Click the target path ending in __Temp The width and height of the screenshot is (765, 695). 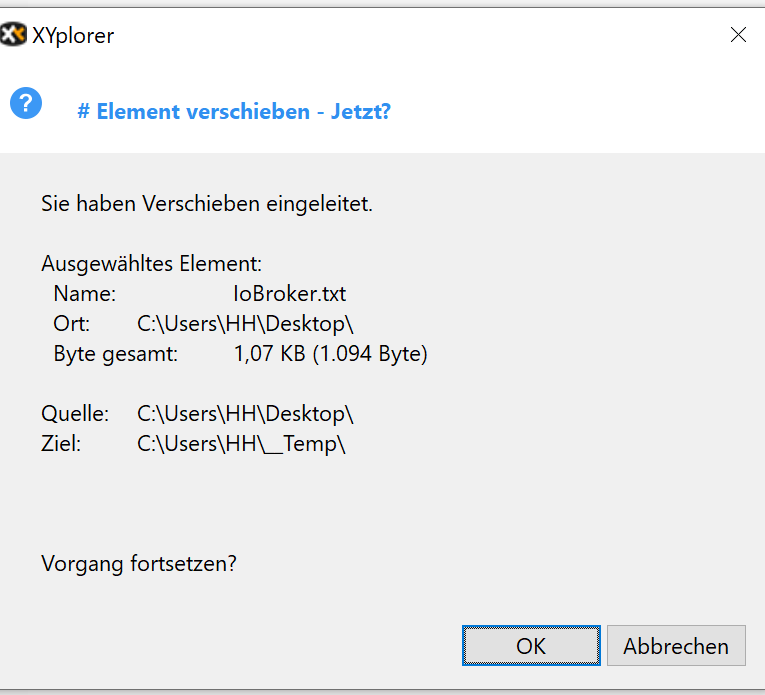[241, 443]
